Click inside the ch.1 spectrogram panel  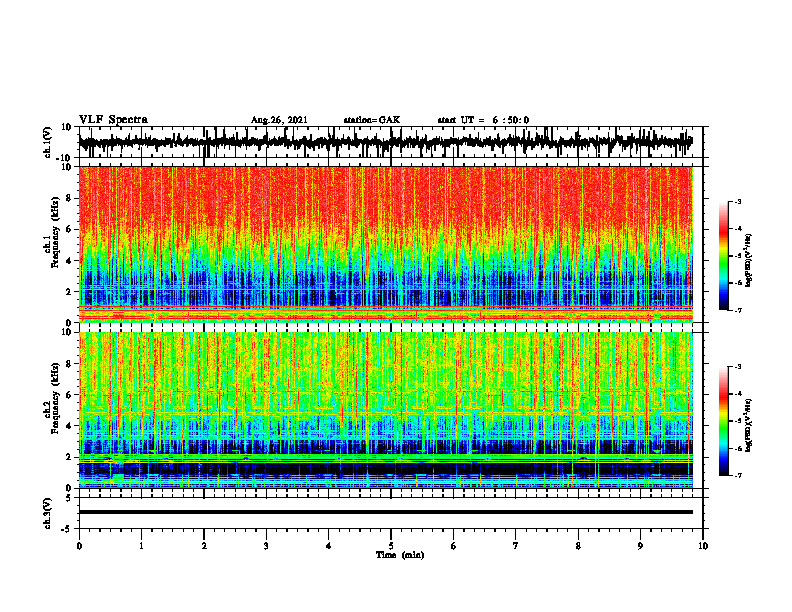(386, 244)
